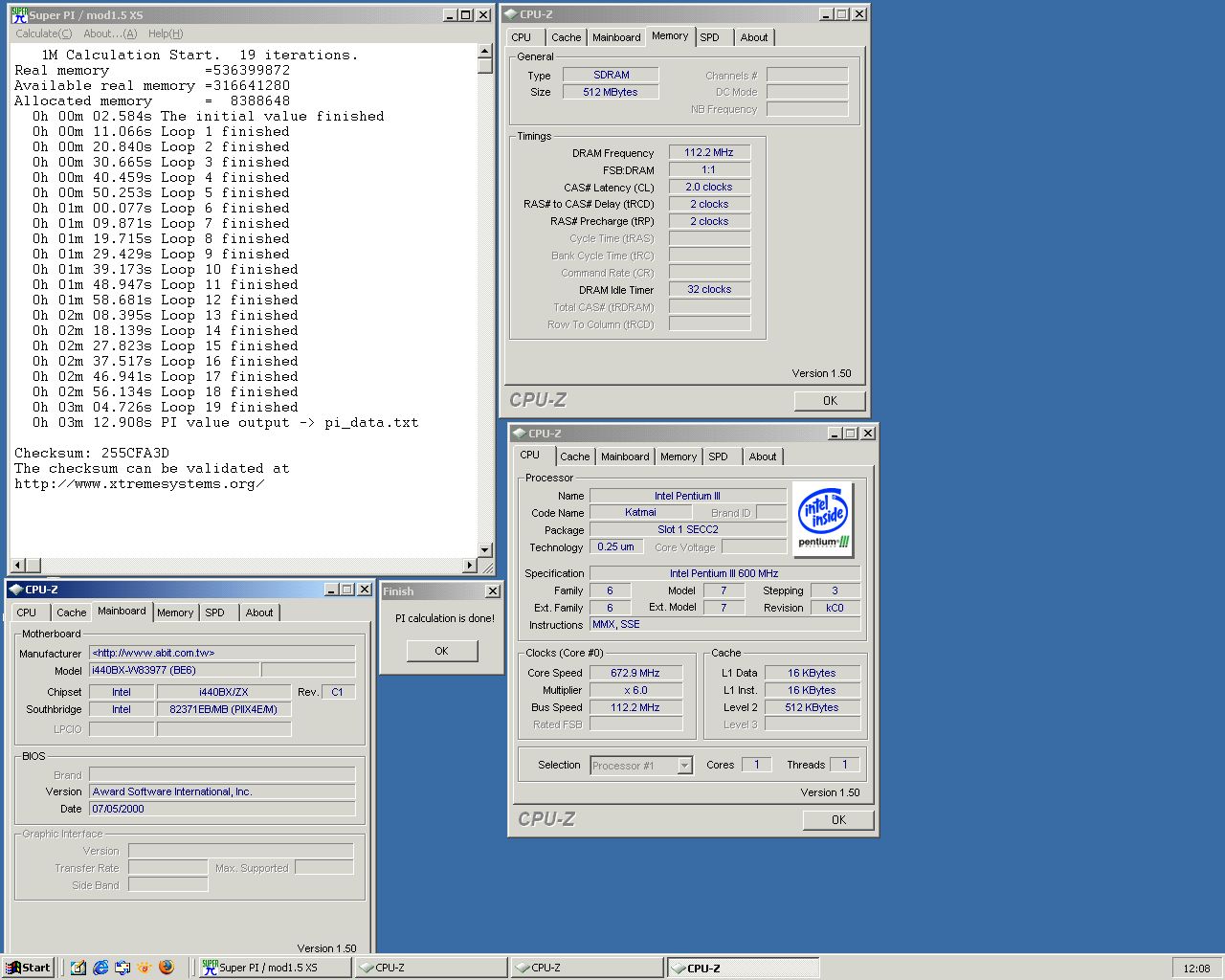The height and width of the screenshot is (980, 1225).
Task: Switch to CPU tab in Memory window
Action: 522,37
